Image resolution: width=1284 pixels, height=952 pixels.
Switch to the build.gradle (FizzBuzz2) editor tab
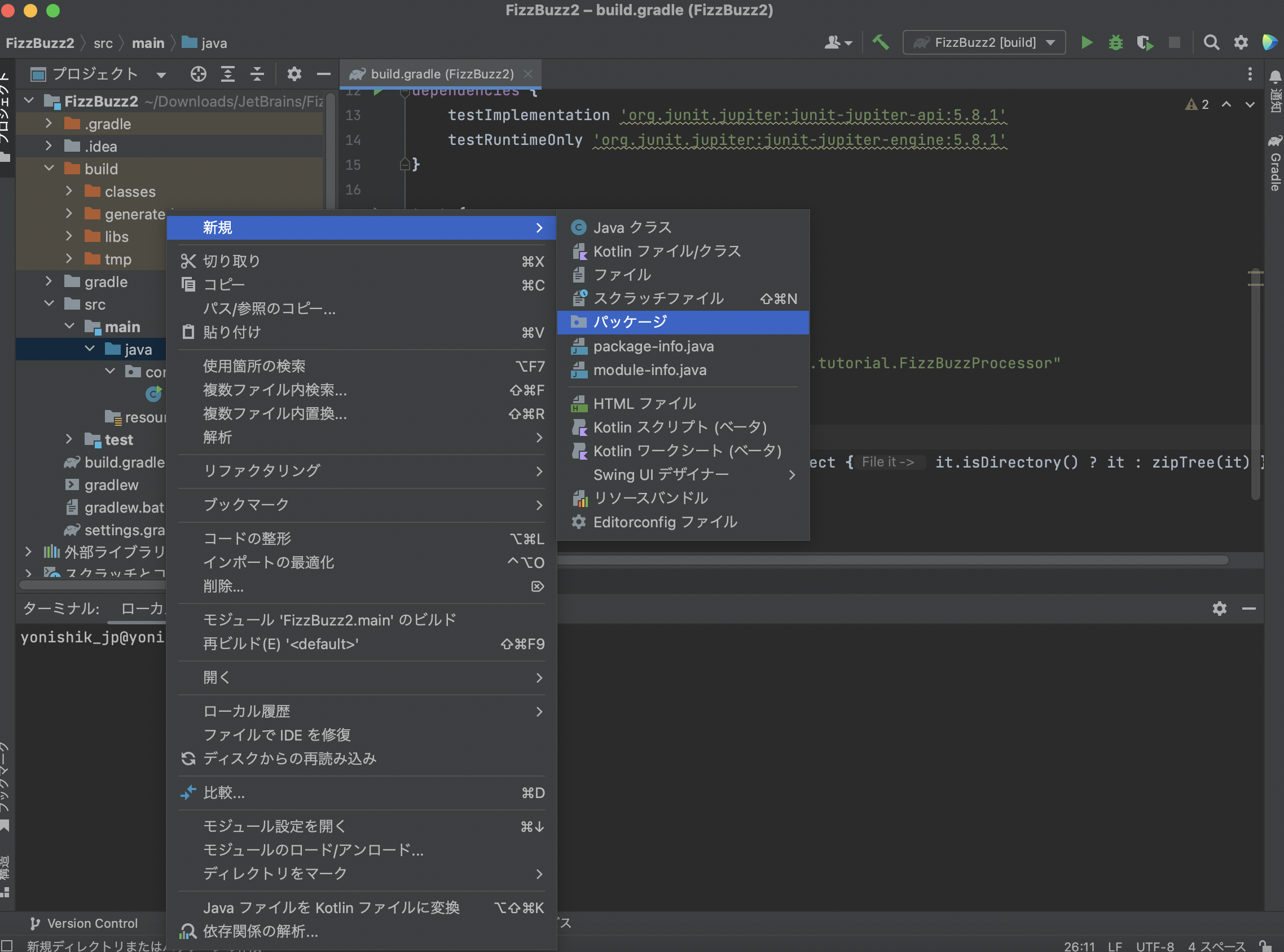click(440, 74)
